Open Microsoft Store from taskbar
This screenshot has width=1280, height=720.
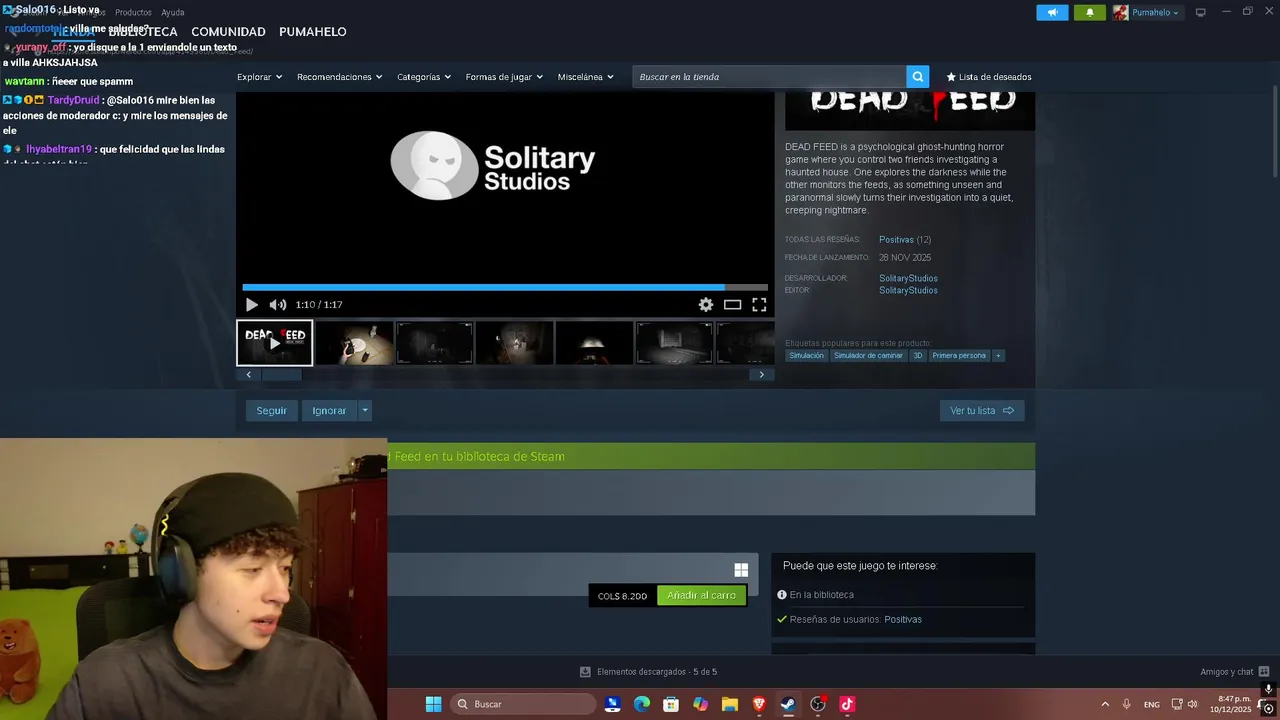pyautogui.click(x=671, y=704)
